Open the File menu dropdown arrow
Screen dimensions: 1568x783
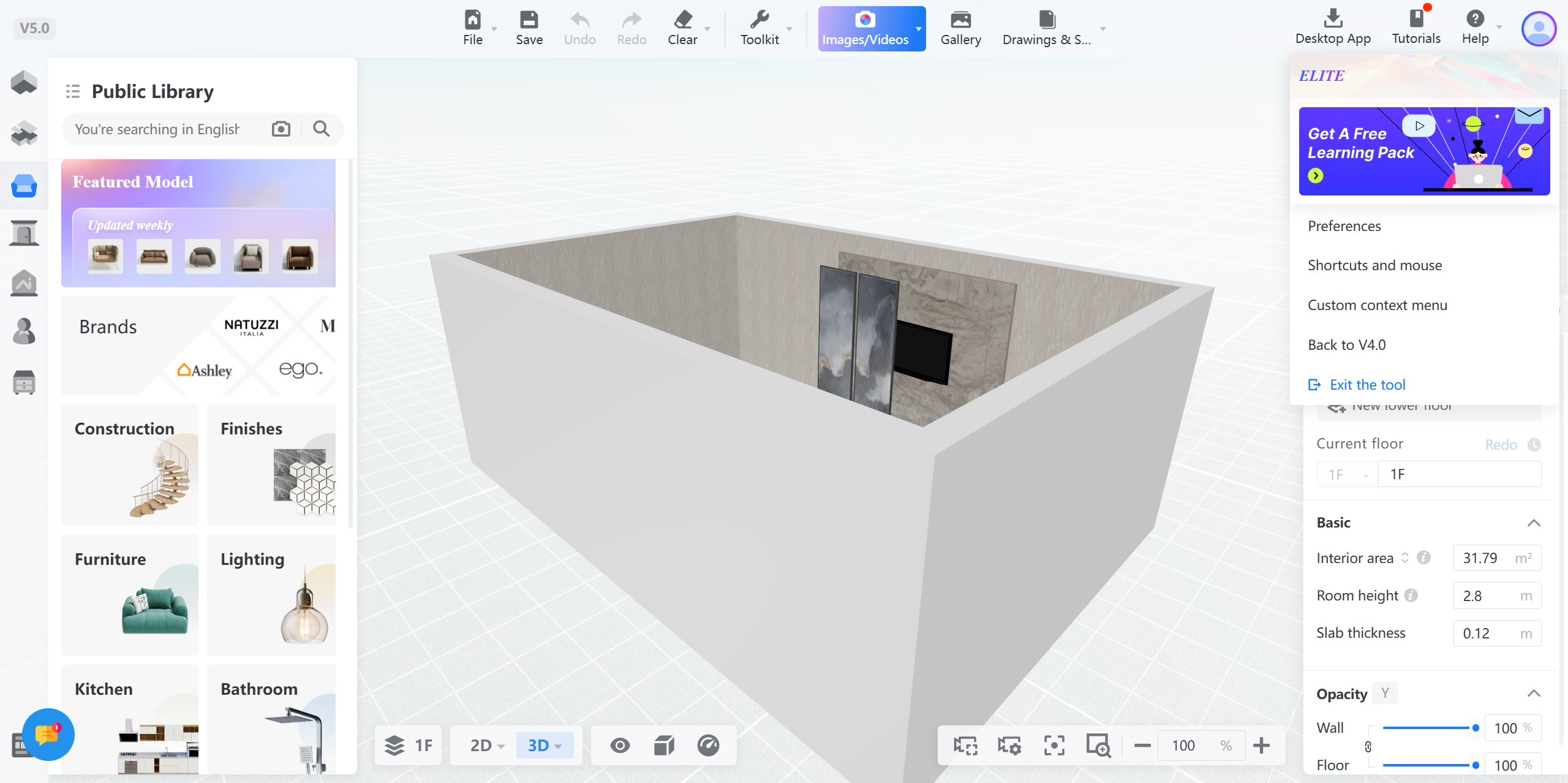[x=494, y=29]
